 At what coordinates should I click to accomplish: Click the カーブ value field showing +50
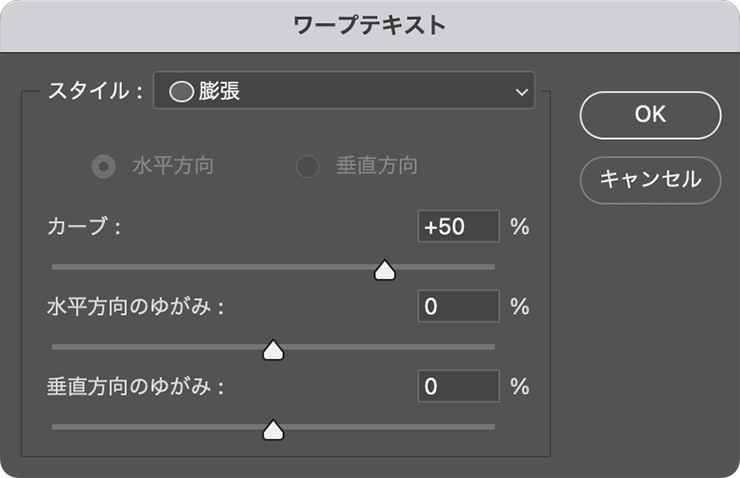(458, 226)
